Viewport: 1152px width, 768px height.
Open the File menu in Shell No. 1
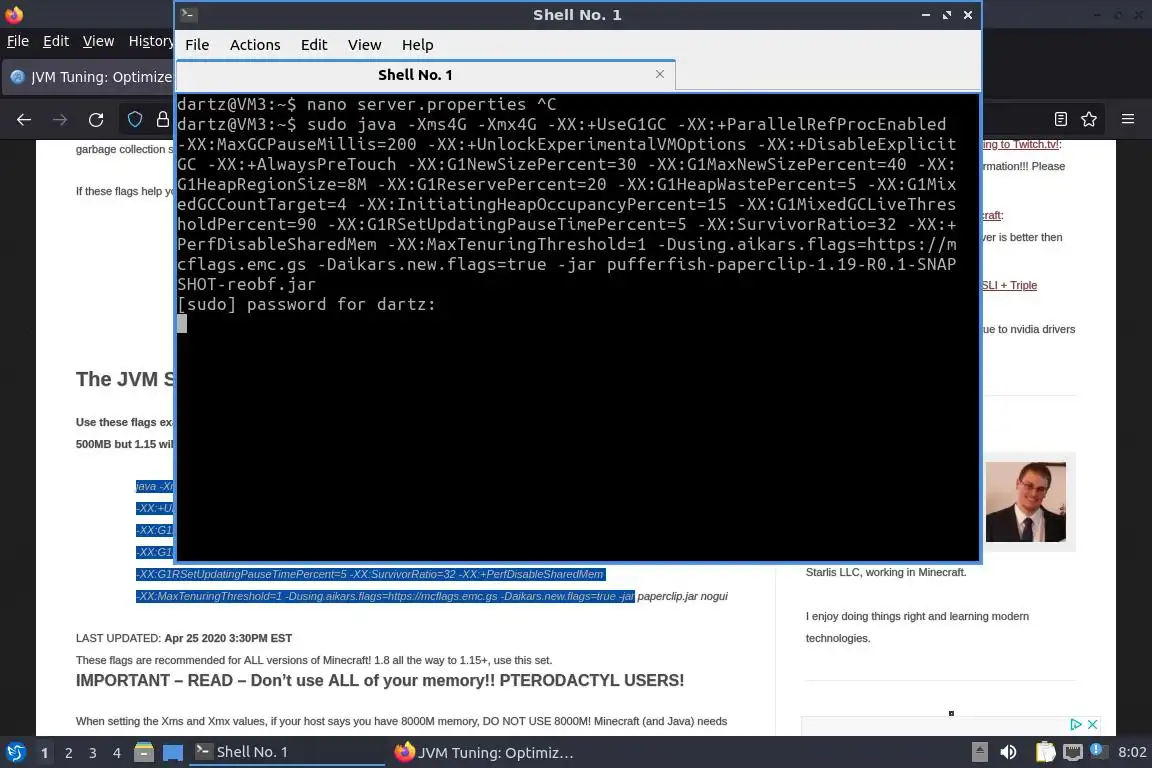click(197, 45)
